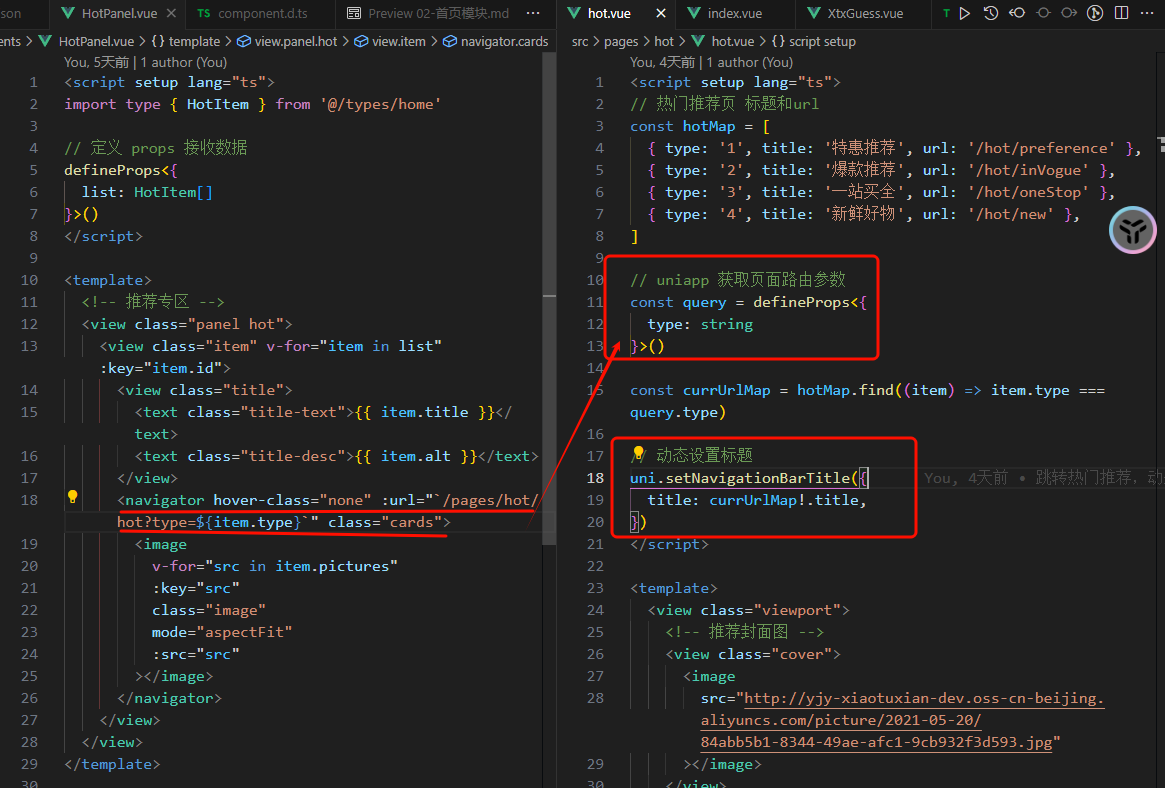Open More Actions menu of right editor group
Viewport: 1165px width, 788px height.
(x=1147, y=13)
